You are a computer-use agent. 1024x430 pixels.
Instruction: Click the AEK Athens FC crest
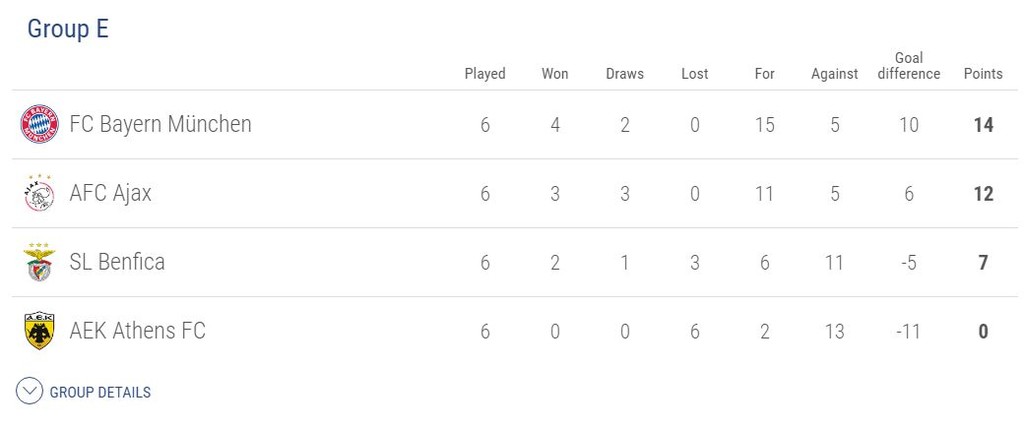point(39,331)
